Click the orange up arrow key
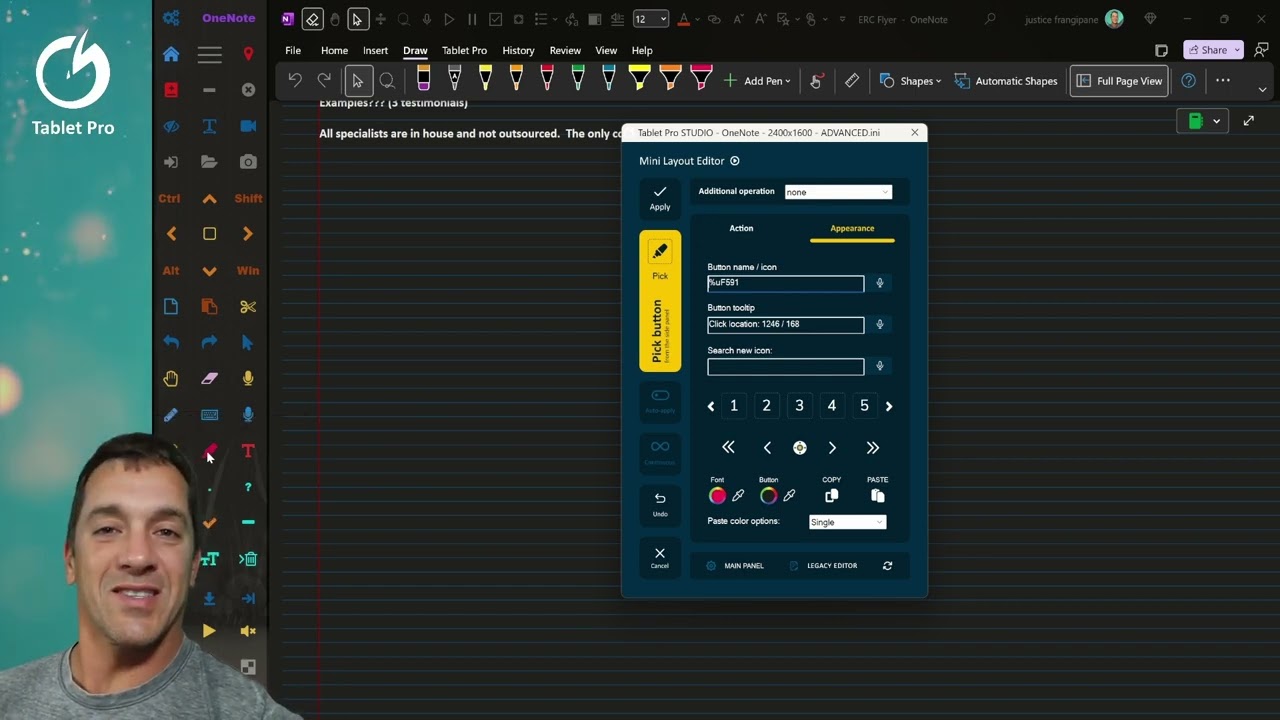 point(209,198)
